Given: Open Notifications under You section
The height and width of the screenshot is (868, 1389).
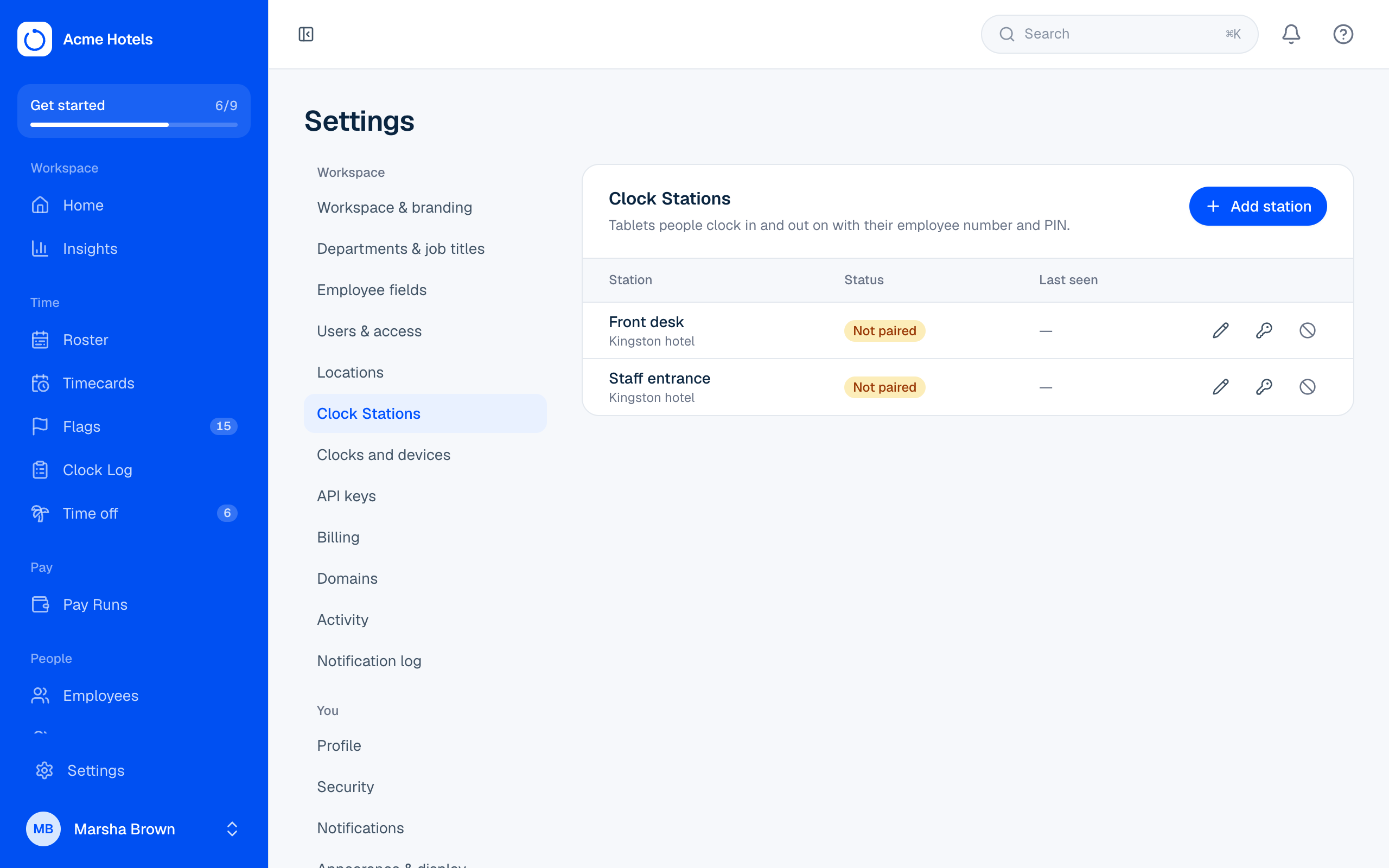Looking at the screenshot, I should (425, 828).
